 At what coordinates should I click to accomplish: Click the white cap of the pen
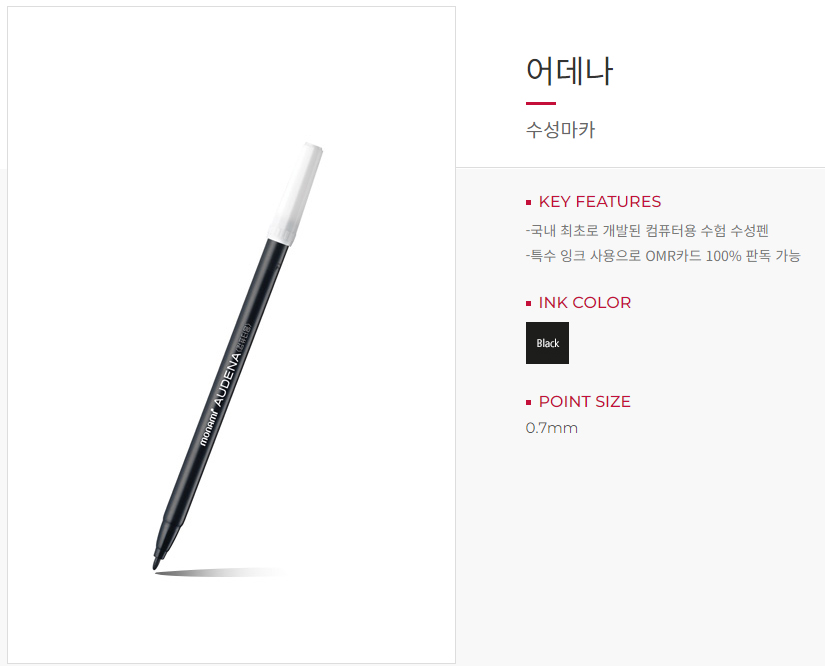point(296,194)
